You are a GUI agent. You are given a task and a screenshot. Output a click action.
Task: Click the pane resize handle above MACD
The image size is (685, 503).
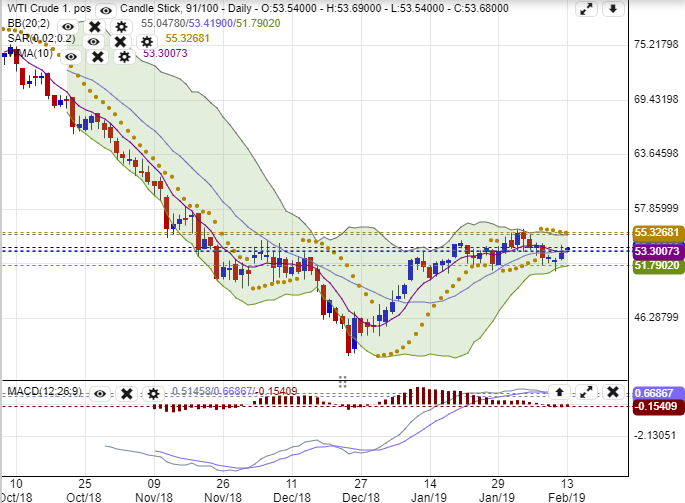pos(342,381)
